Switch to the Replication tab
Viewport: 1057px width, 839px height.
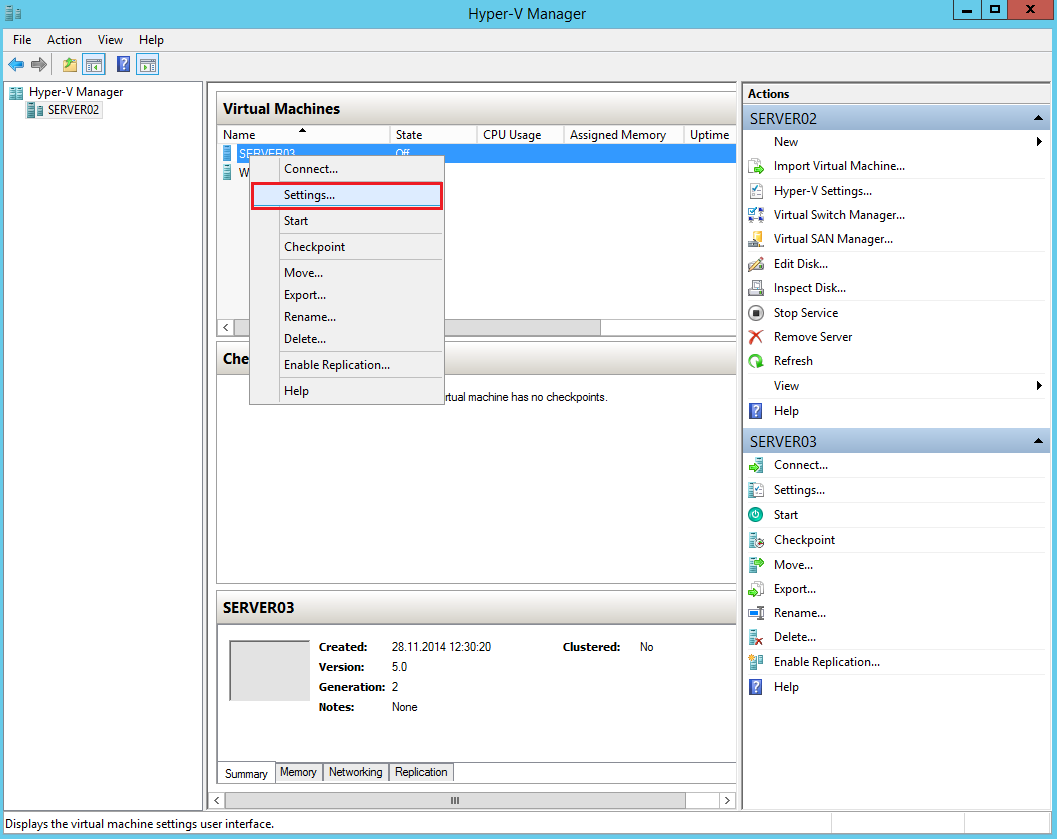click(421, 772)
